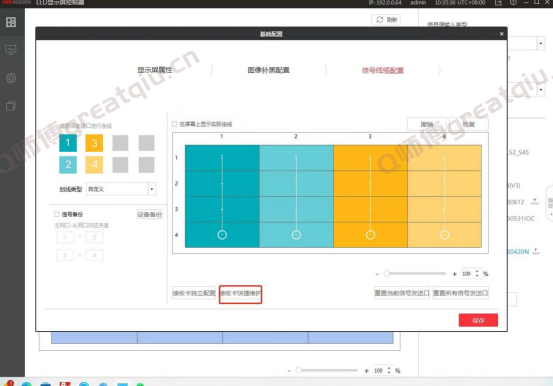Click the dialog zoom value field showing 100
This screenshot has height=386, width=553.
[x=467, y=274]
